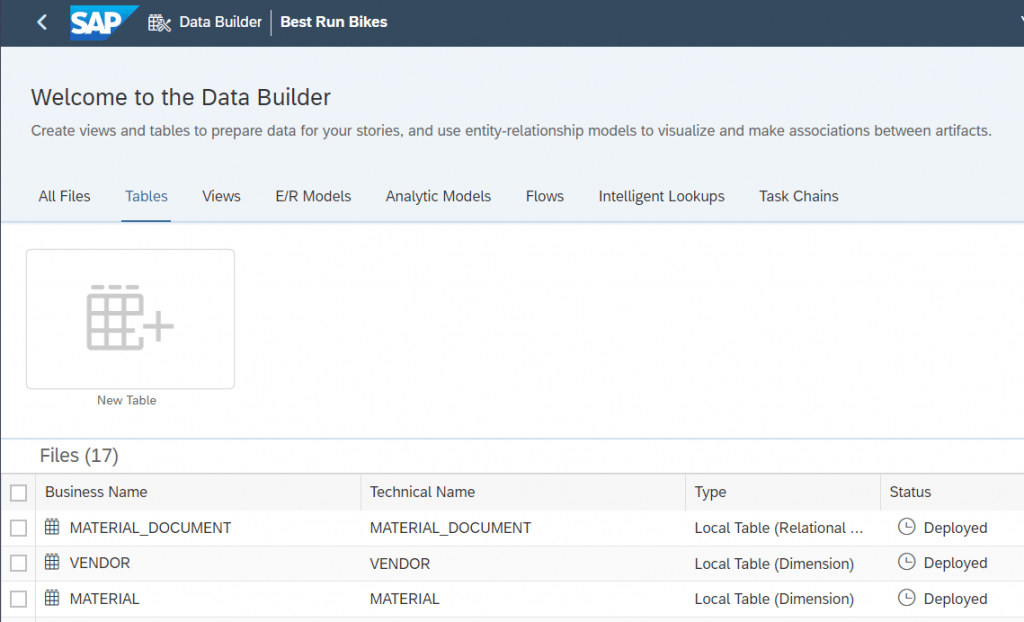Switch to the Views tab
This screenshot has height=622, width=1024.
[221, 196]
